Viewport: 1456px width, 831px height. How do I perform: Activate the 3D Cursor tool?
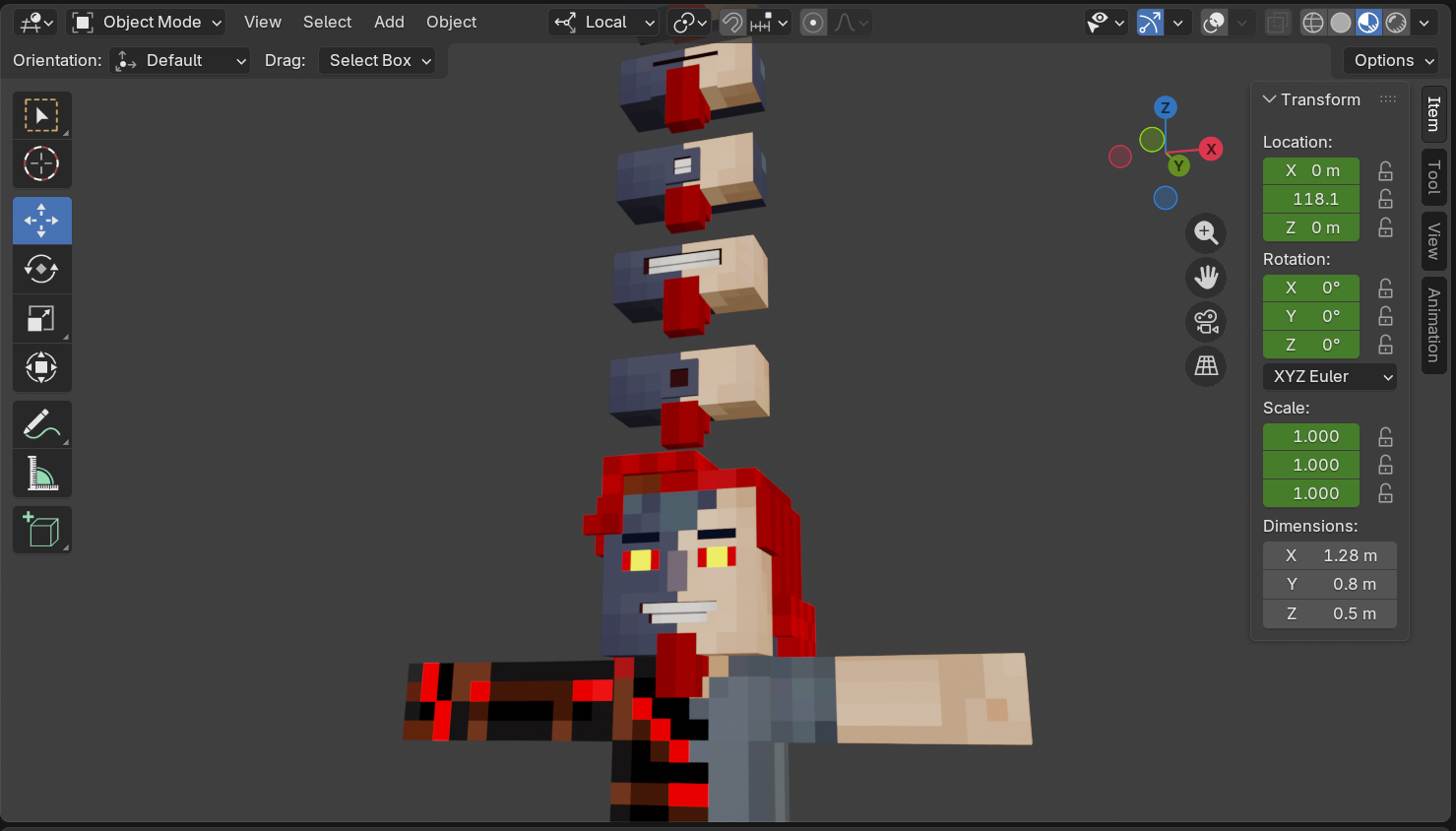pos(41,163)
